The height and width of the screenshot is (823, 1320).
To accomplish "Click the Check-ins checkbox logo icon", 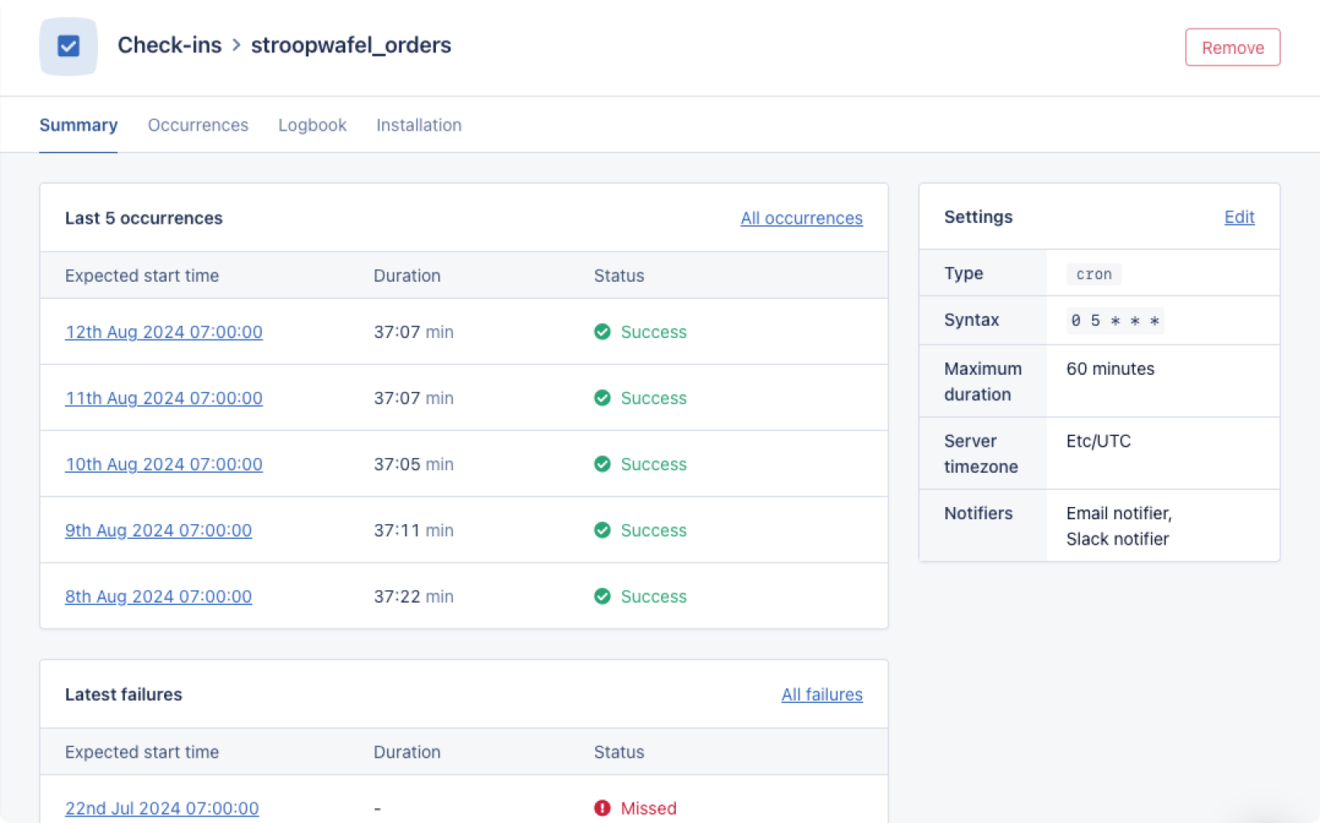I will pos(68,46).
